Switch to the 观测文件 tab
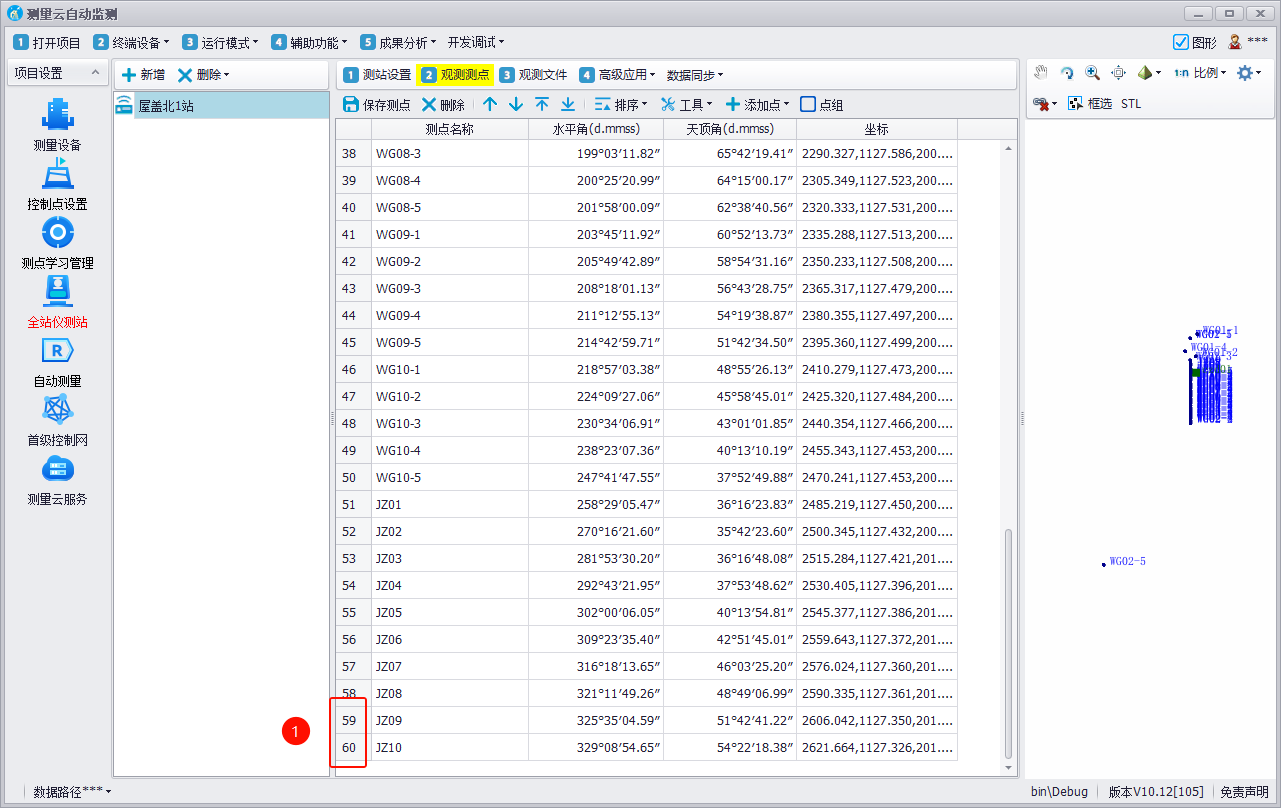The height and width of the screenshot is (808, 1281). click(534, 75)
